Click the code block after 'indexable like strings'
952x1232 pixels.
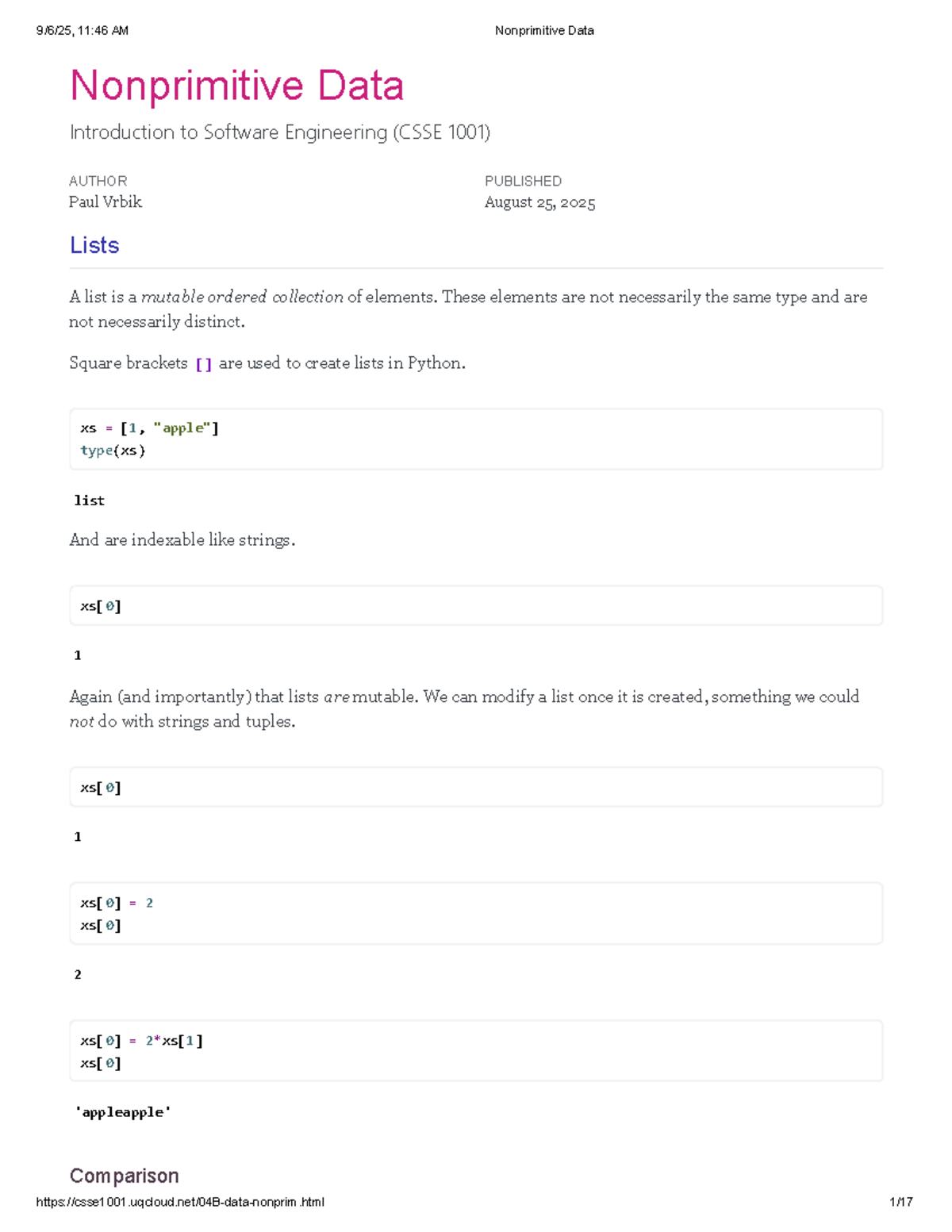pyautogui.click(x=476, y=606)
